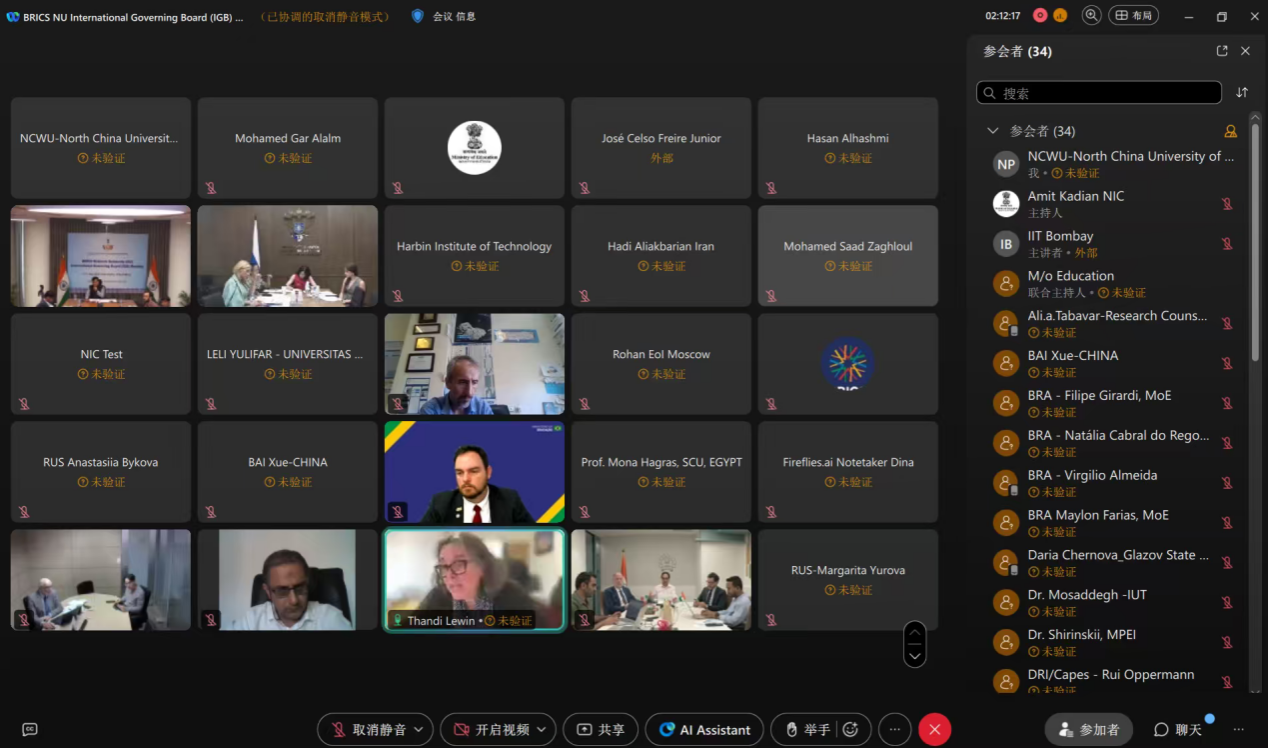Click the 共享 share screen button
1268x748 pixels.
pyautogui.click(x=600, y=730)
